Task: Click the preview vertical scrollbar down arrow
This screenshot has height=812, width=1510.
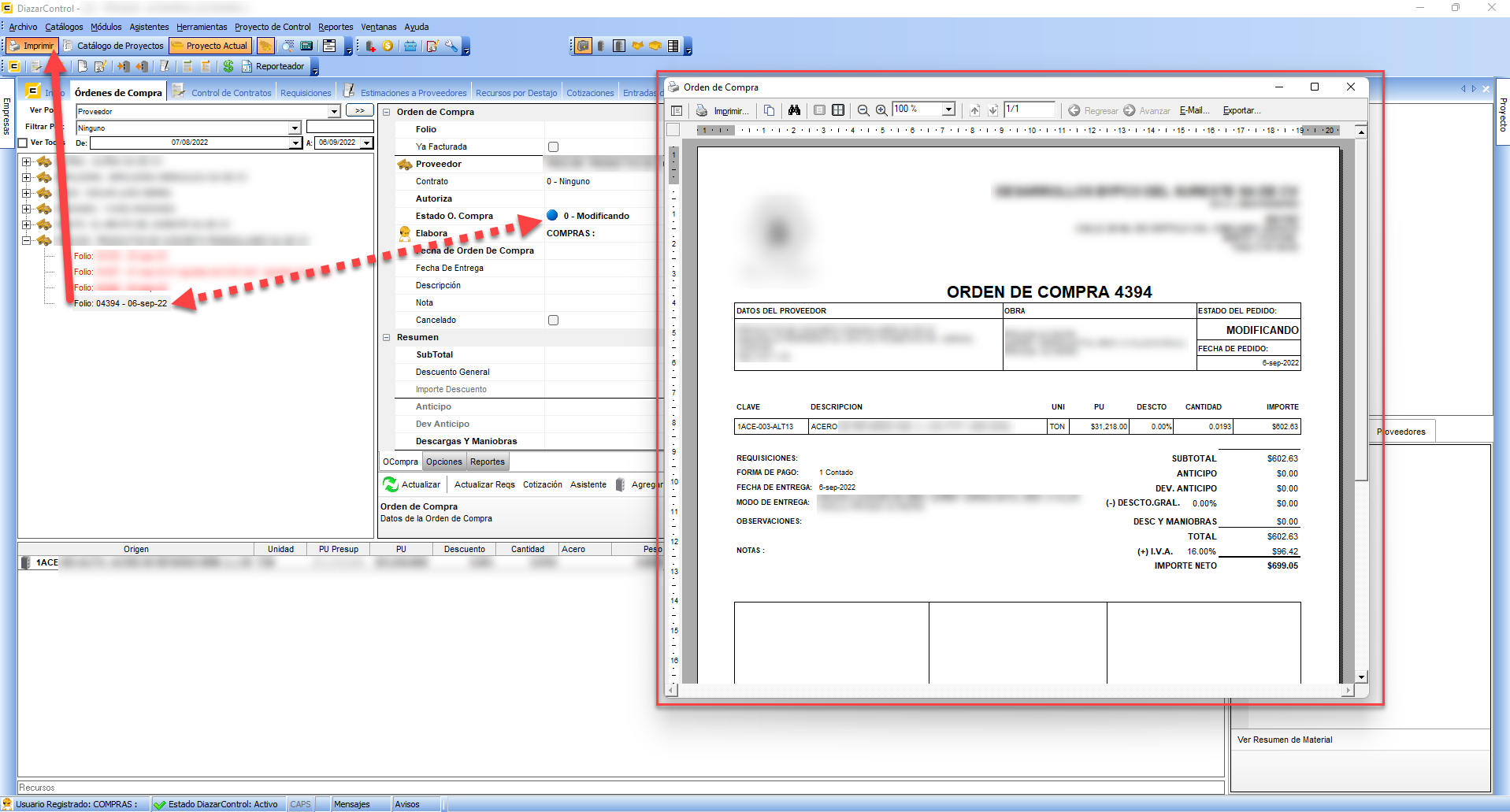Action: (1361, 677)
